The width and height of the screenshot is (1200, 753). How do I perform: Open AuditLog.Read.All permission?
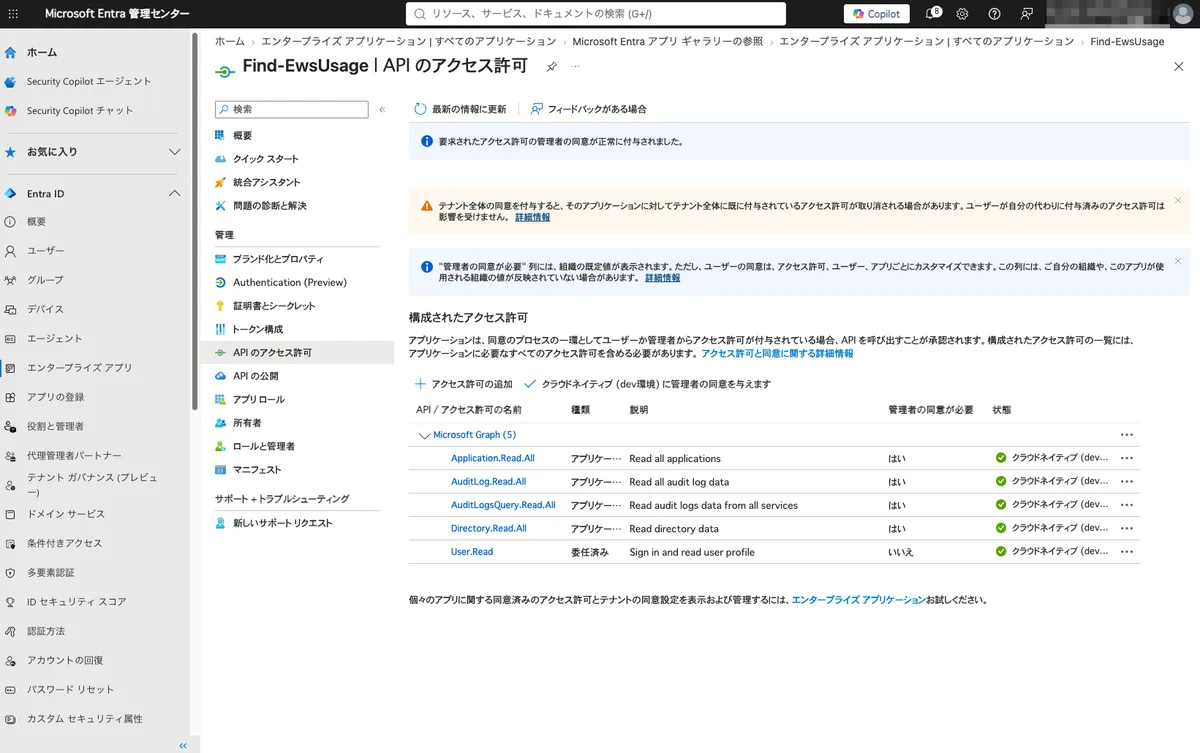488,482
